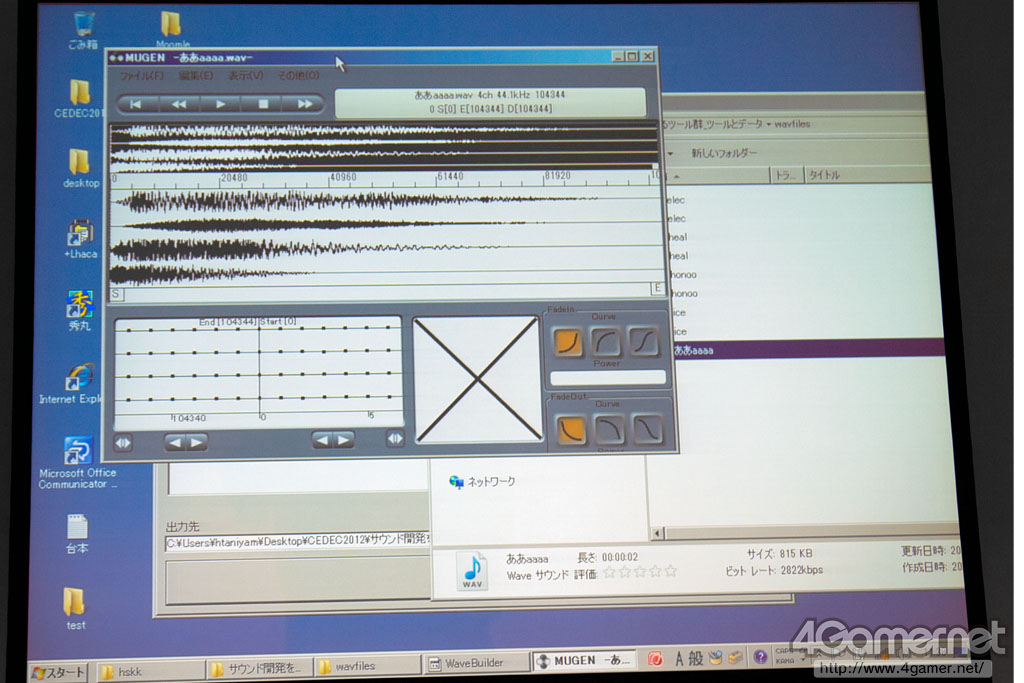The width and height of the screenshot is (1024, 683).
Task: Select the +Lhaca shortcut icon
Action: pyautogui.click(x=80, y=239)
